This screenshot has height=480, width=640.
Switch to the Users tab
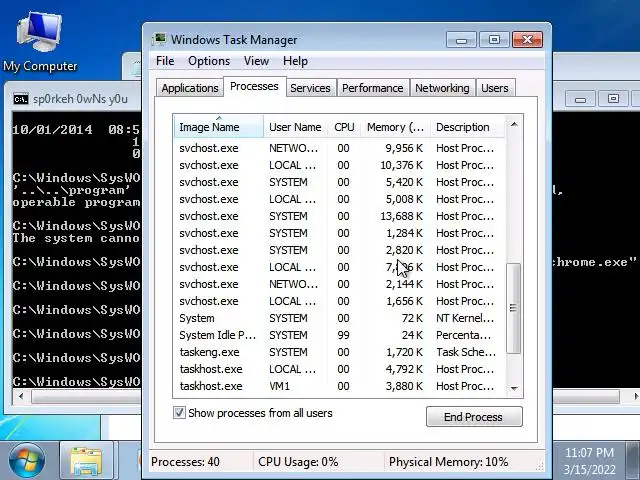[x=495, y=88]
